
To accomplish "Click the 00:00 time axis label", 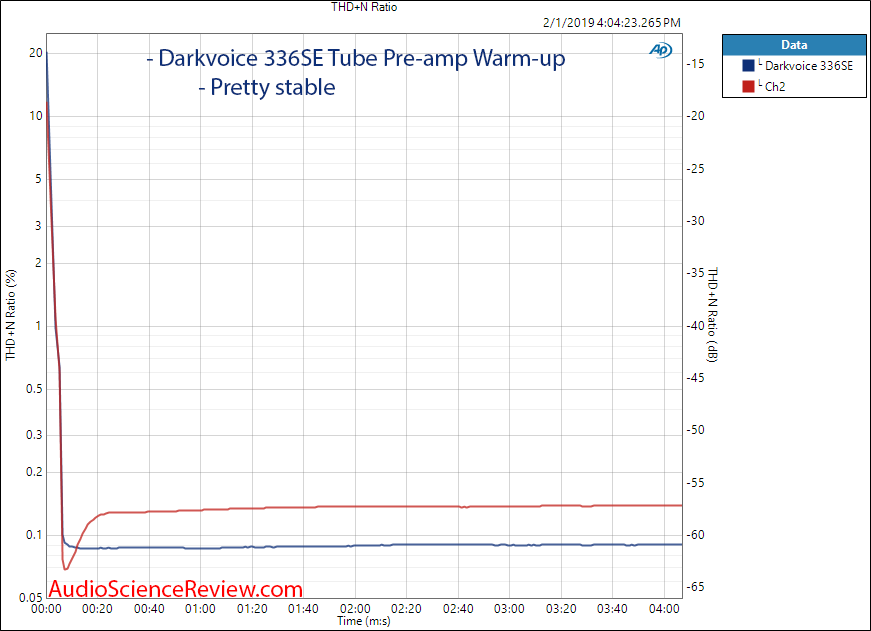I will (46, 609).
